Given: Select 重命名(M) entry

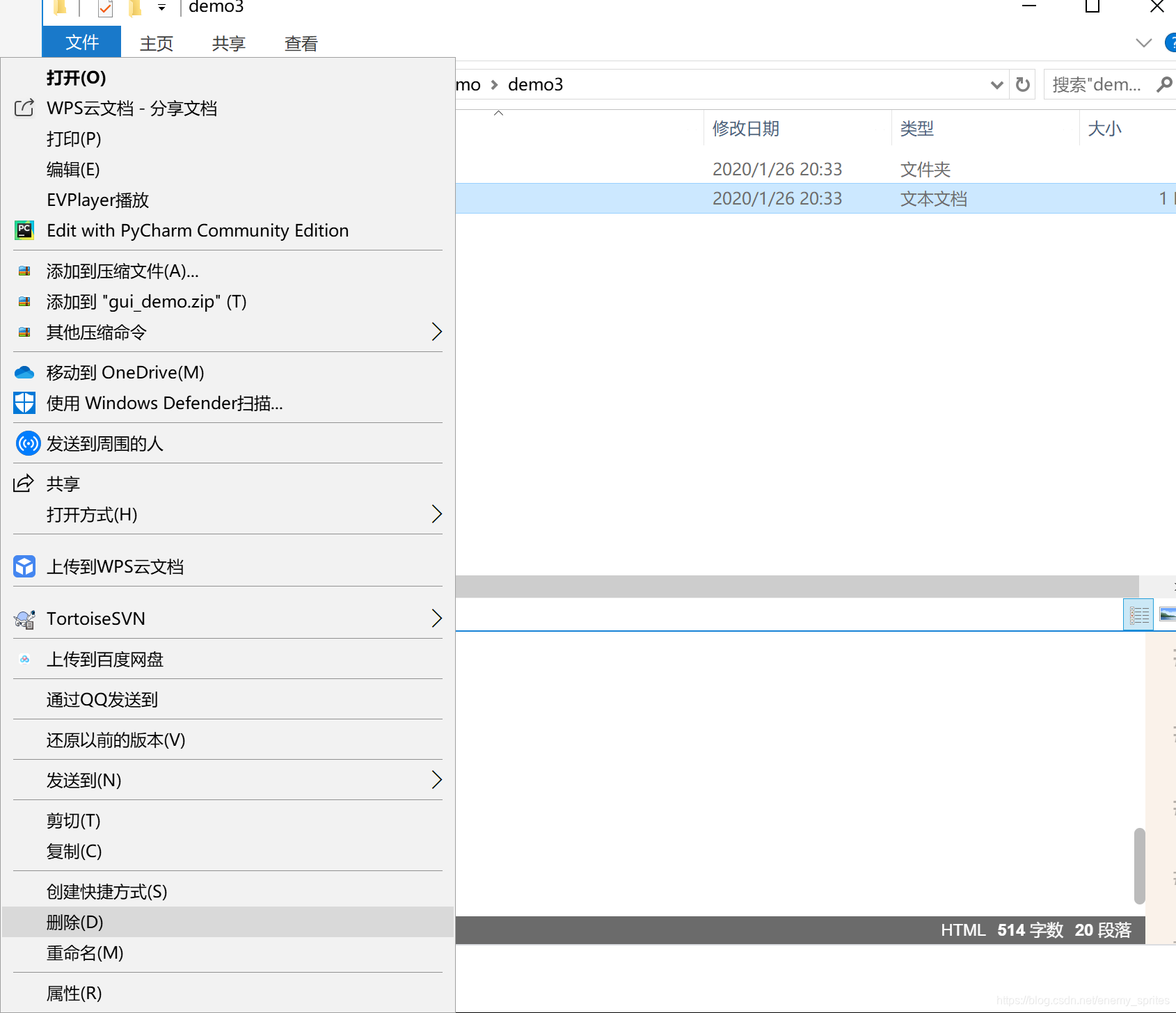Looking at the screenshot, I should click(228, 952).
